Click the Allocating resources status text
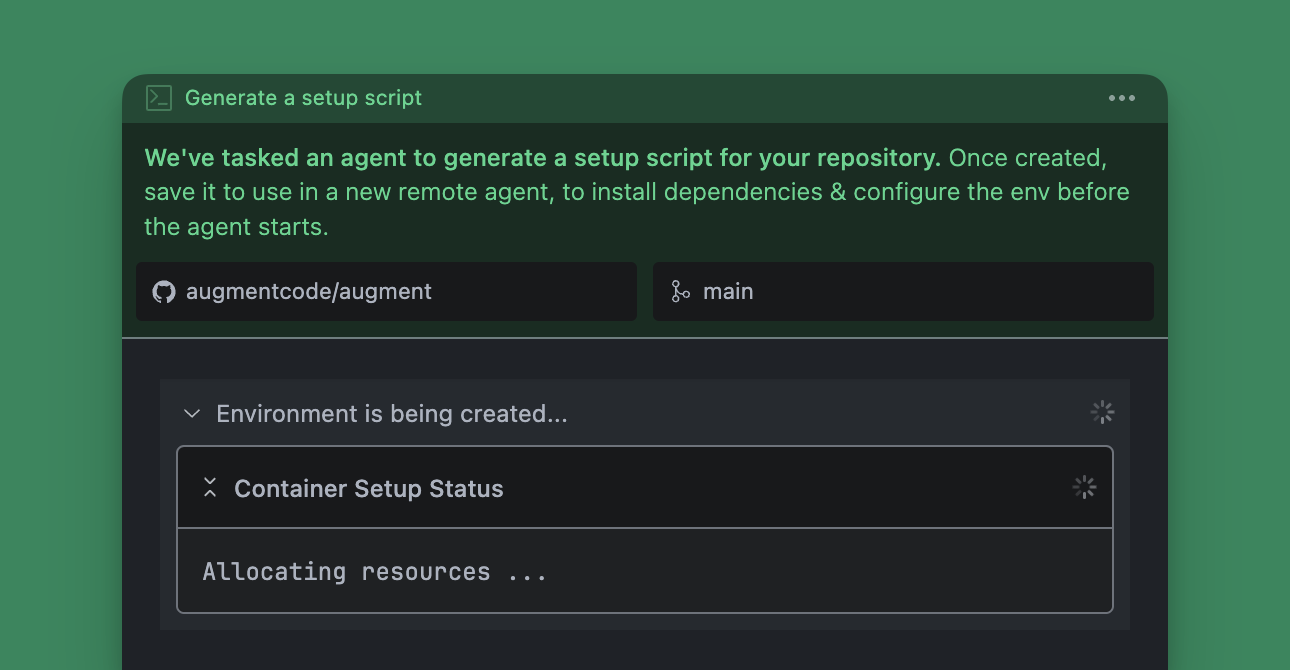1290x670 pixels. 374,571
